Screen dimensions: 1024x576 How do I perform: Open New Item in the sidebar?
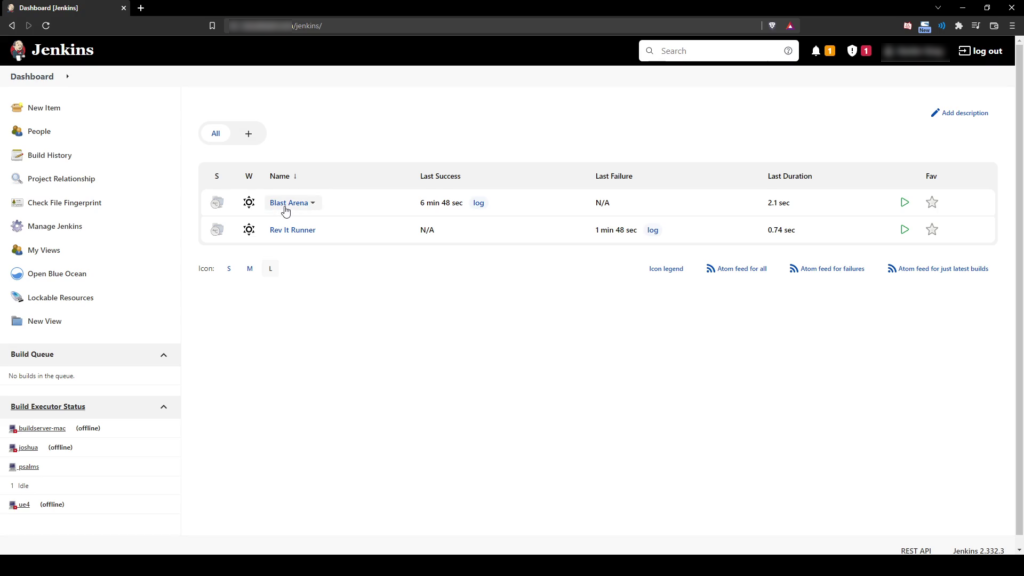pos(44,108)
